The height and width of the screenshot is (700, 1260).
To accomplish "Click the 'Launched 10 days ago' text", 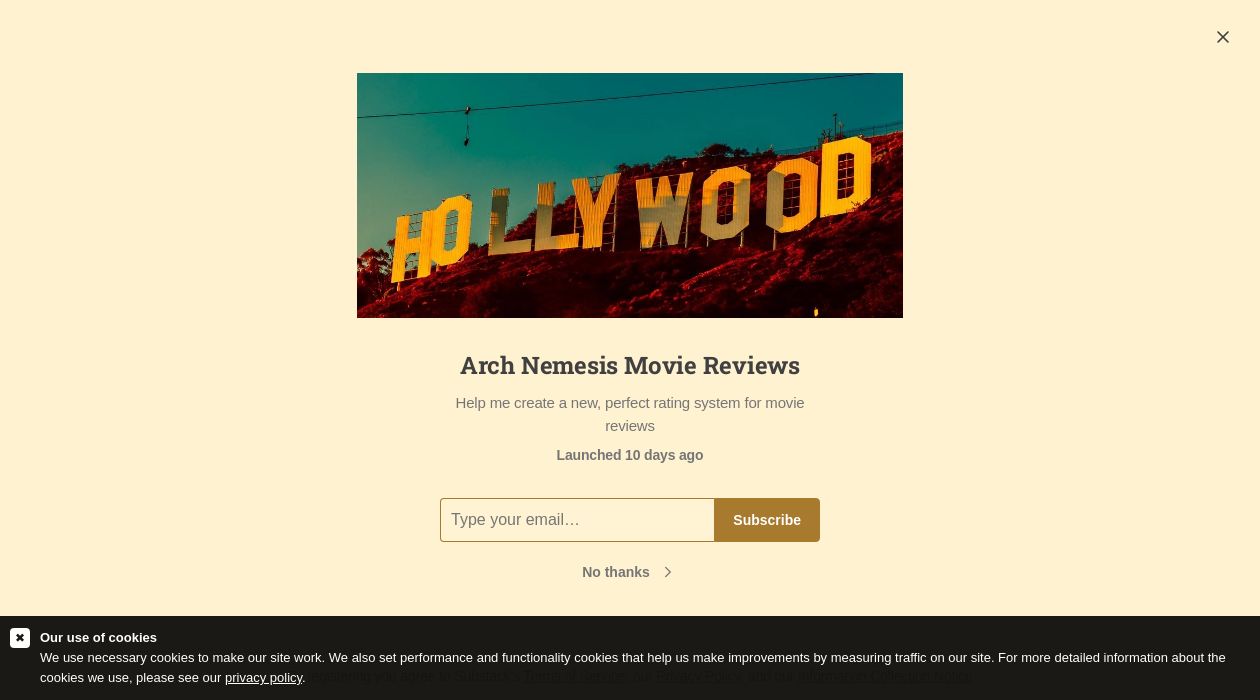I will point(630,455).
